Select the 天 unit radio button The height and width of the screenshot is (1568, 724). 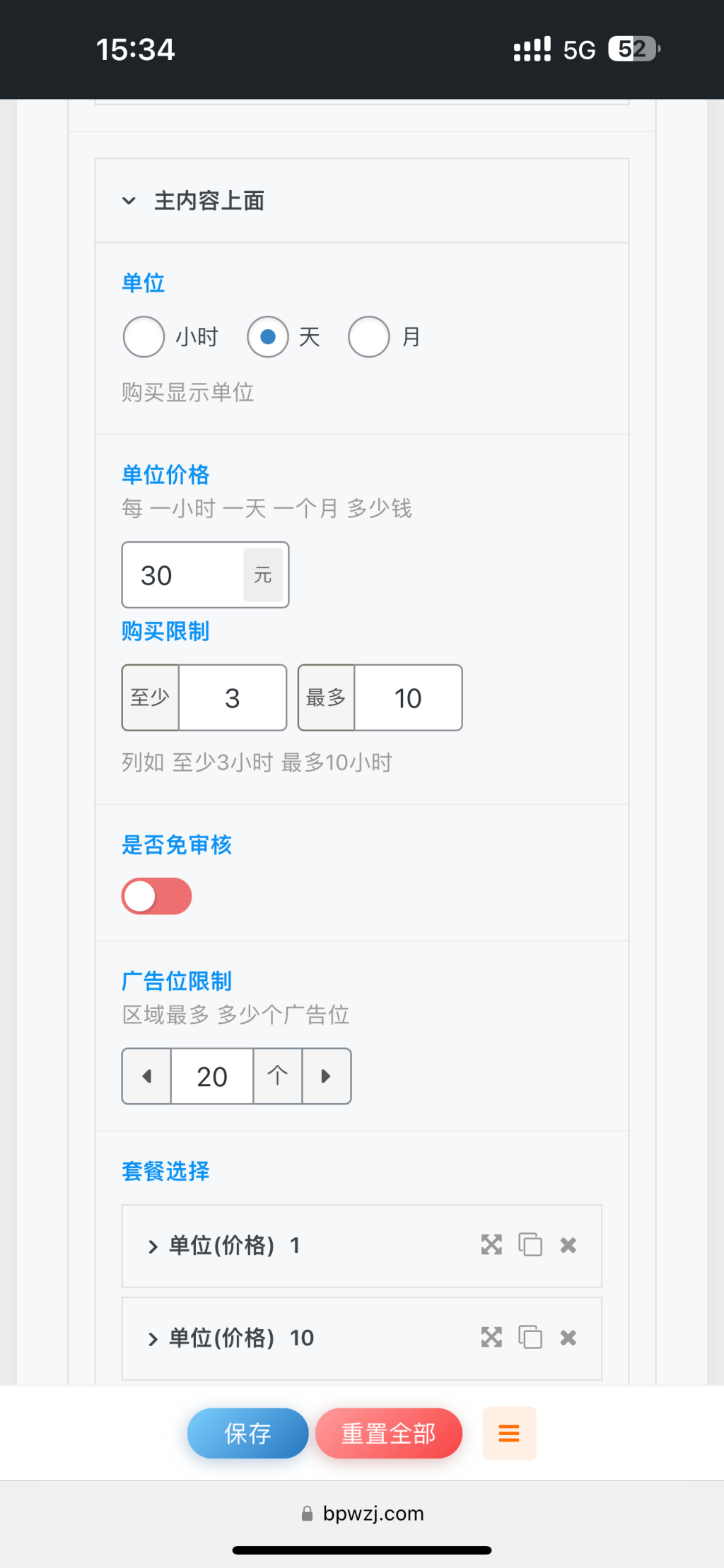point(268,337)
